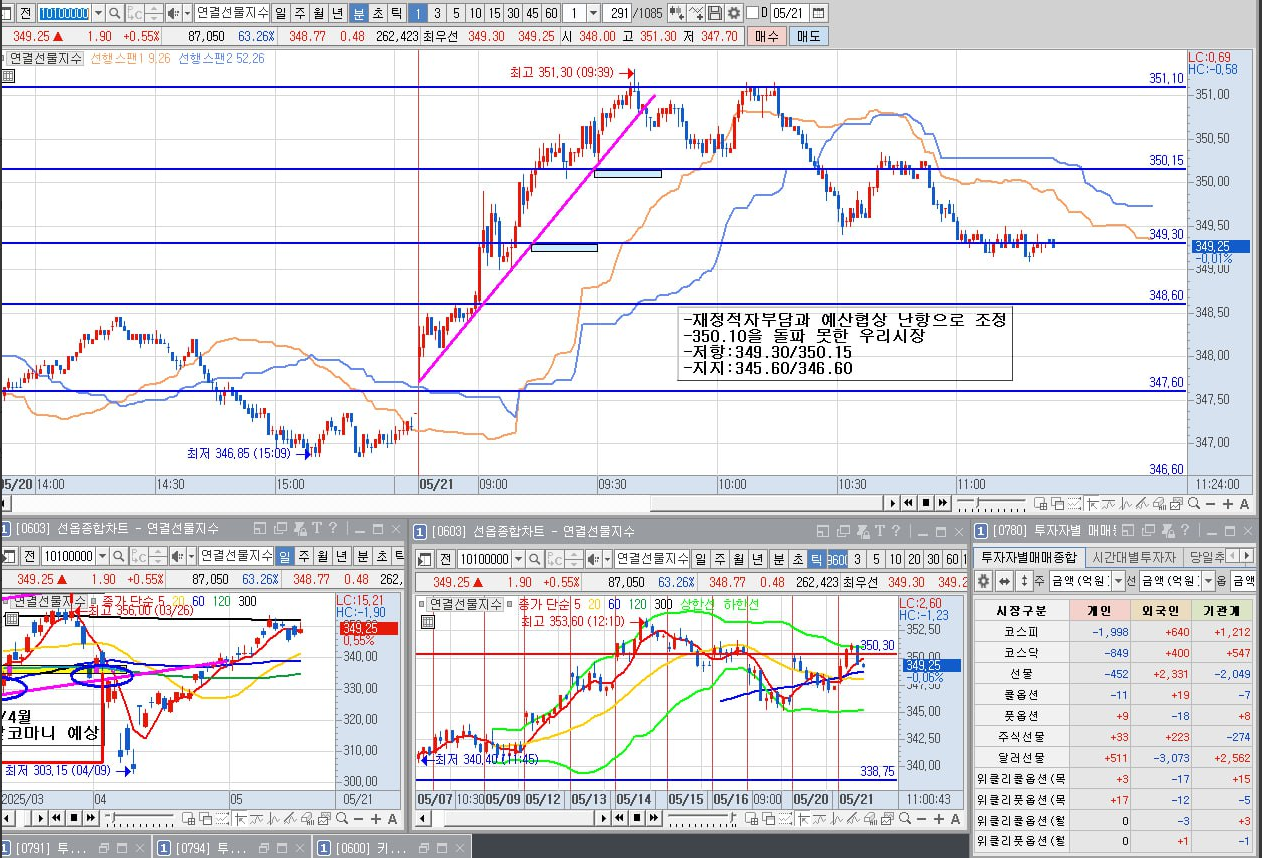Viewport: 1262px width, 858px height.
Task: Select the 투자자별매매종합 tab
Action: 1029,556
